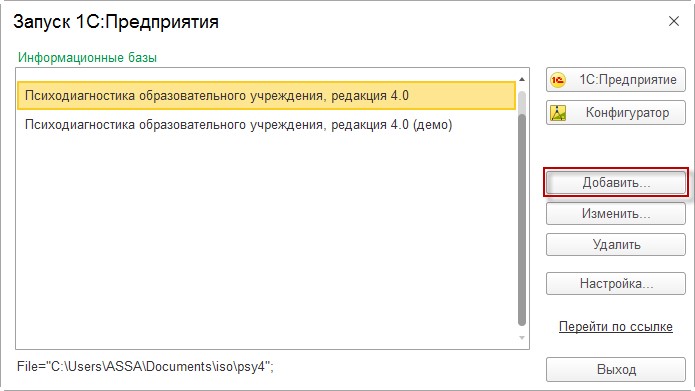The image size is (695, 391).
Task: Open Конфигуратор via its text label
Action: (627, 113)
